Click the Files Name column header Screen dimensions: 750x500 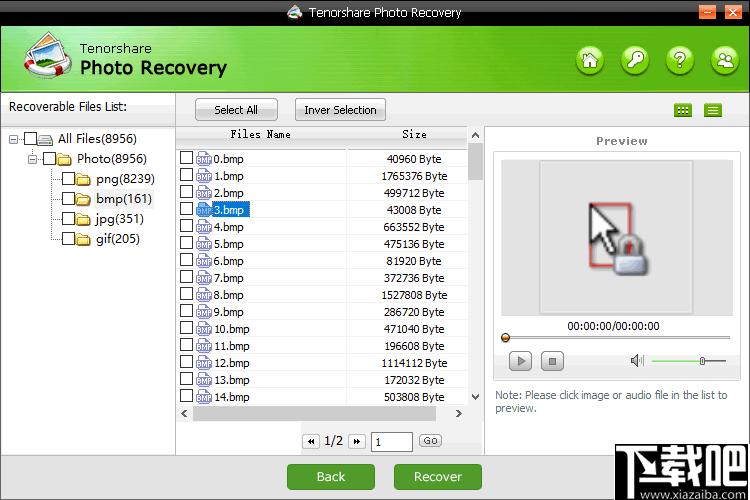pyautogui.click(x=261, y=134)
